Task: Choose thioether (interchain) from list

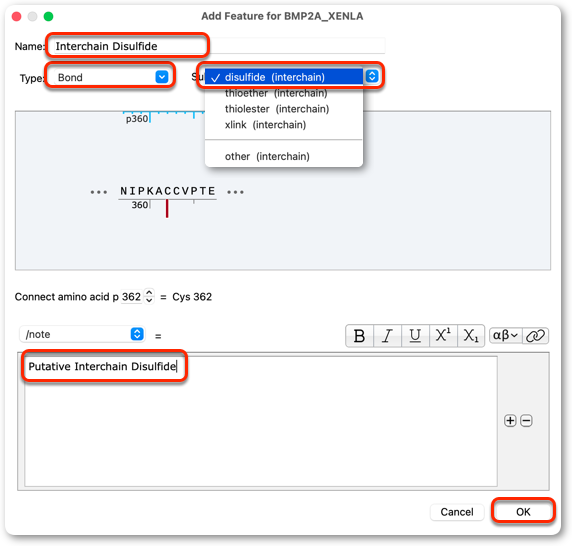Action: [x=276, y=93]
